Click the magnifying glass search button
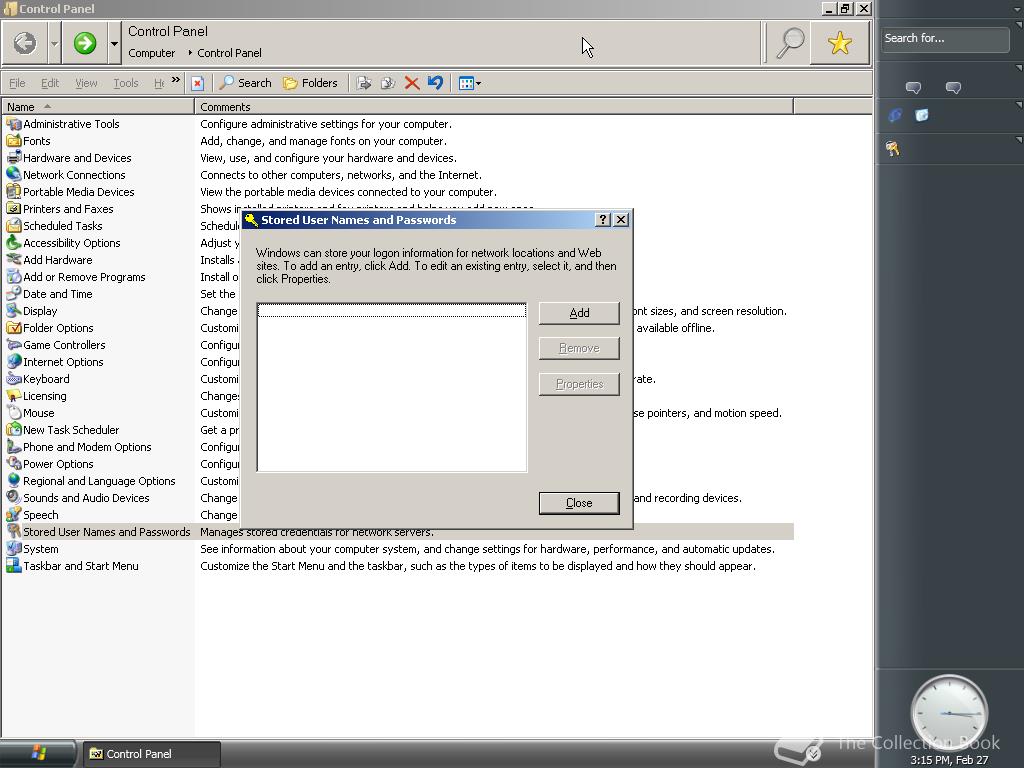This screenshot has height=768, width=1024. (x=790, y=43)
